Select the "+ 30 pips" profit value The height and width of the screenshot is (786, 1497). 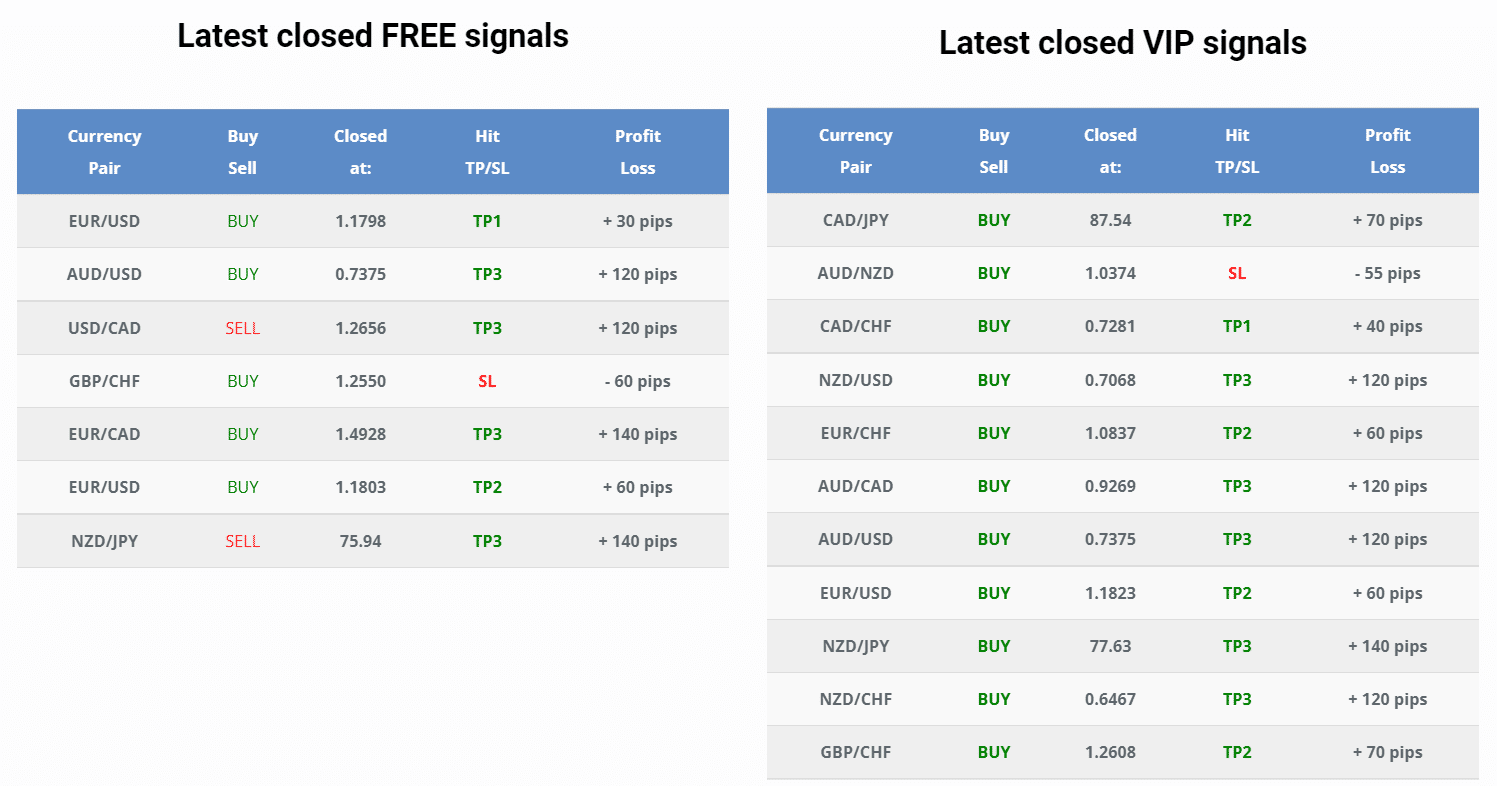point(637,221)
